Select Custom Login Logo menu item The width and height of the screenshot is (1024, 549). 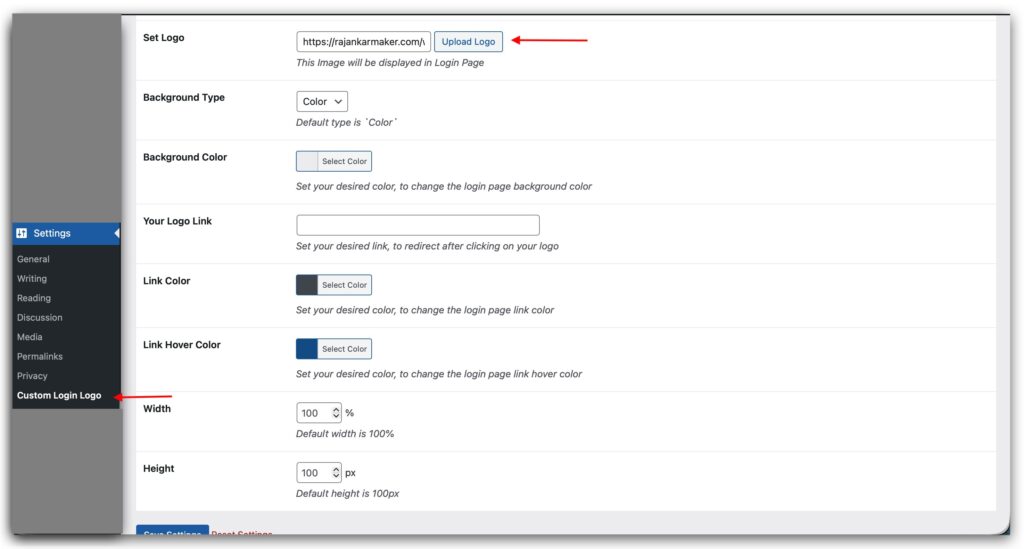[x=59, y=396]
